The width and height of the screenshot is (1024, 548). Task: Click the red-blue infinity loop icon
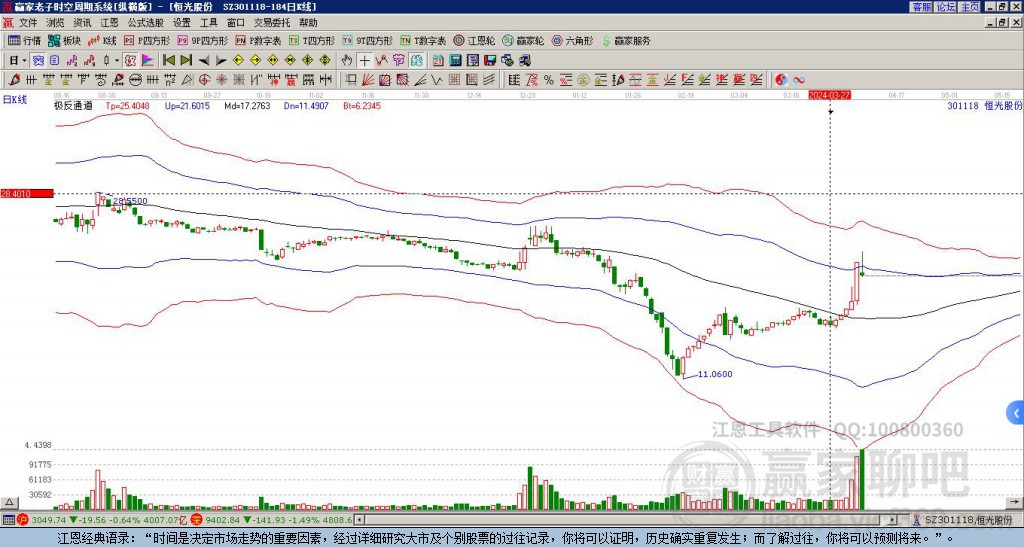pos(799,80)
